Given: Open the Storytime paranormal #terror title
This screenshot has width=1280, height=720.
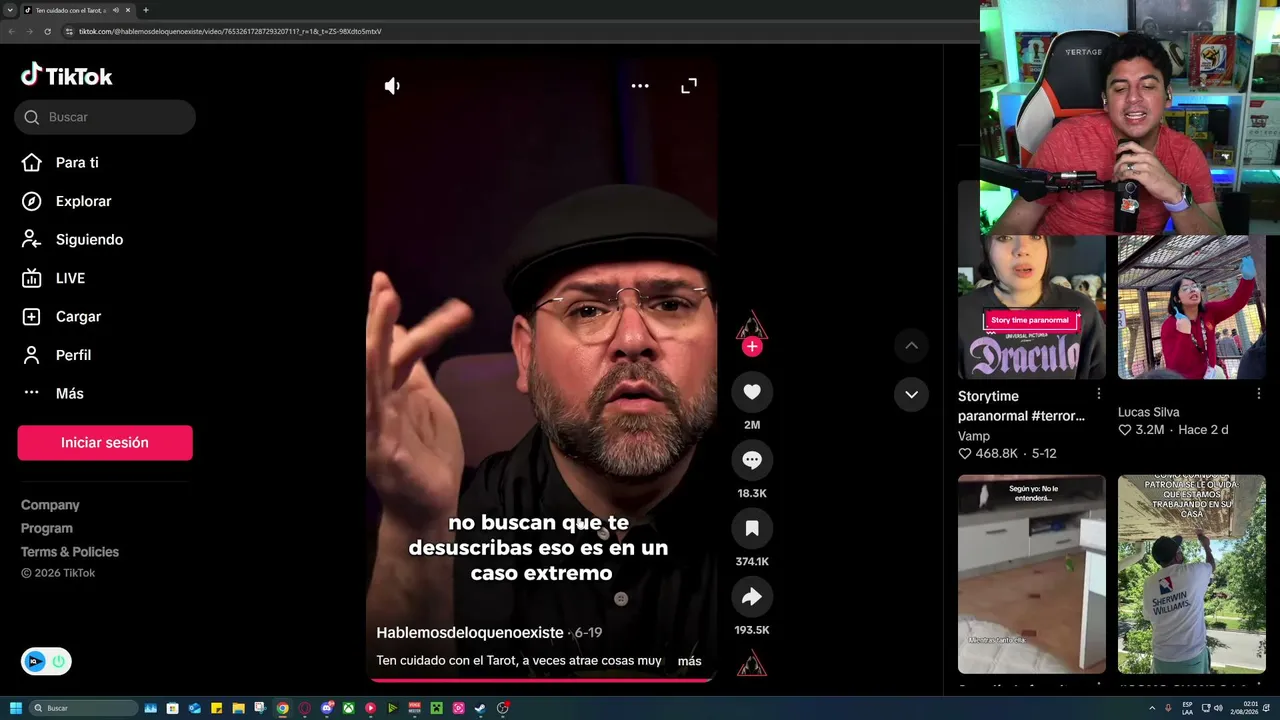Looking at the screenshot, I should point(1021,406).
